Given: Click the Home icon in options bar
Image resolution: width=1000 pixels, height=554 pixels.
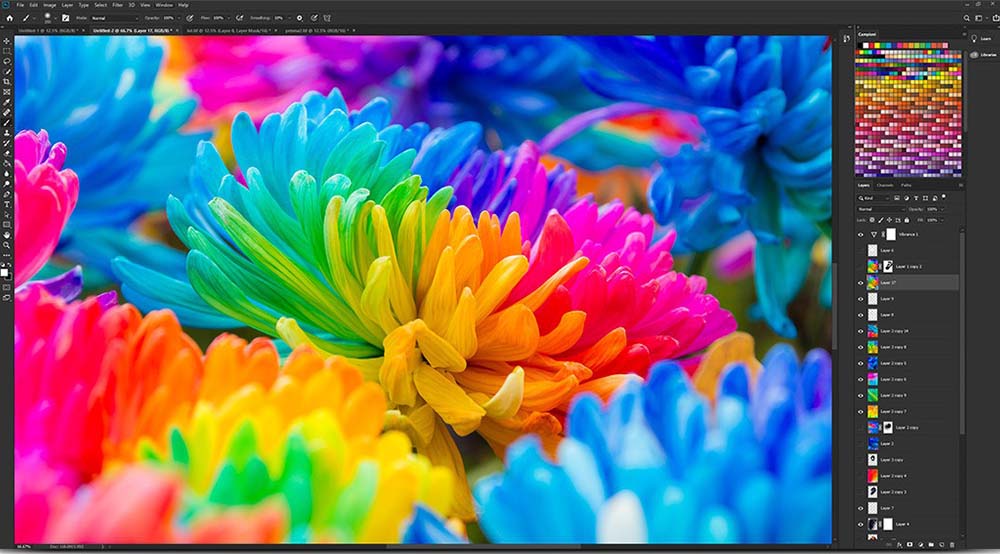Looking at the screenshot, I should point(10,18).
